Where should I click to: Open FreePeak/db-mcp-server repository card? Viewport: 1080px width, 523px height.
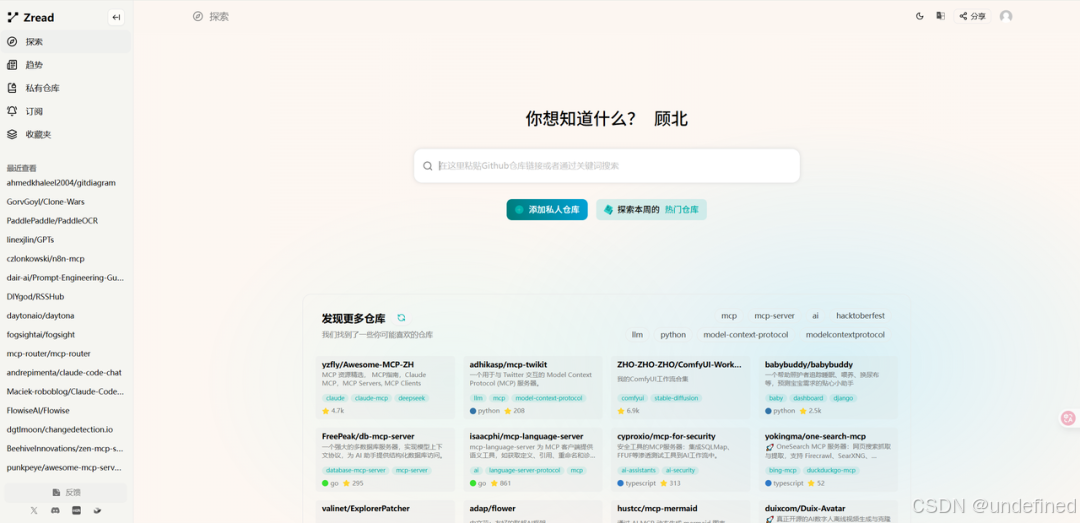(386, 460)
